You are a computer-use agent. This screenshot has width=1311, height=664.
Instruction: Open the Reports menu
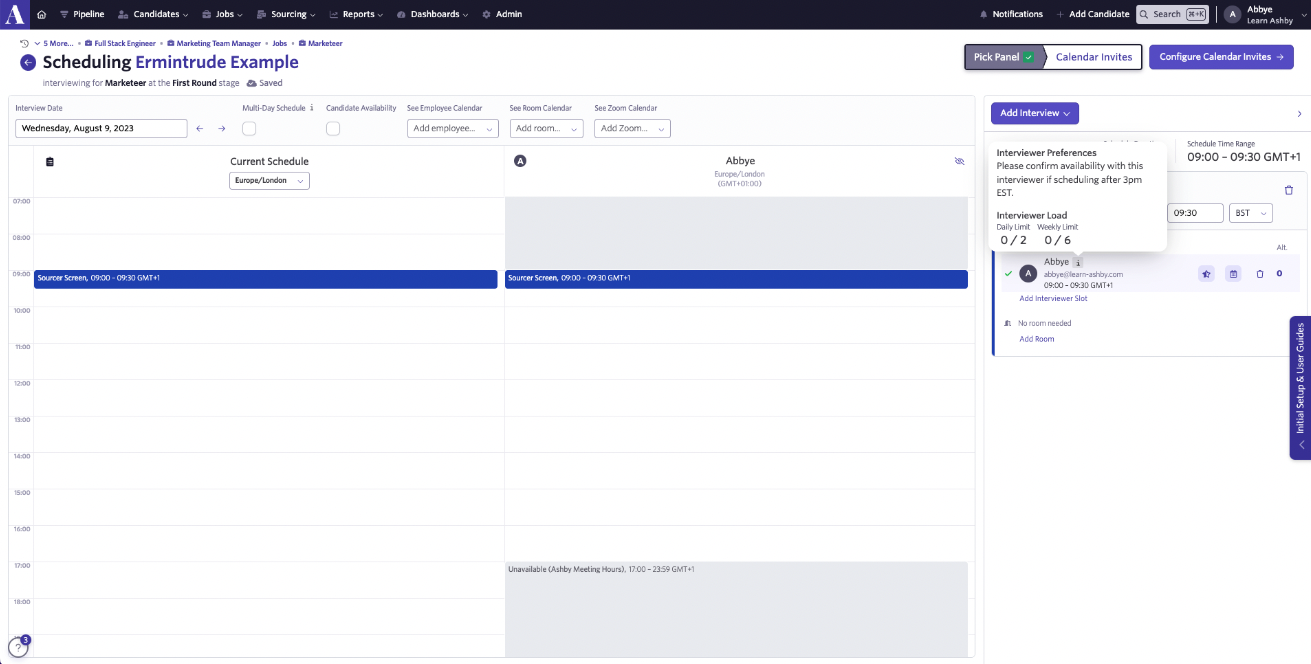click(356, 15)
